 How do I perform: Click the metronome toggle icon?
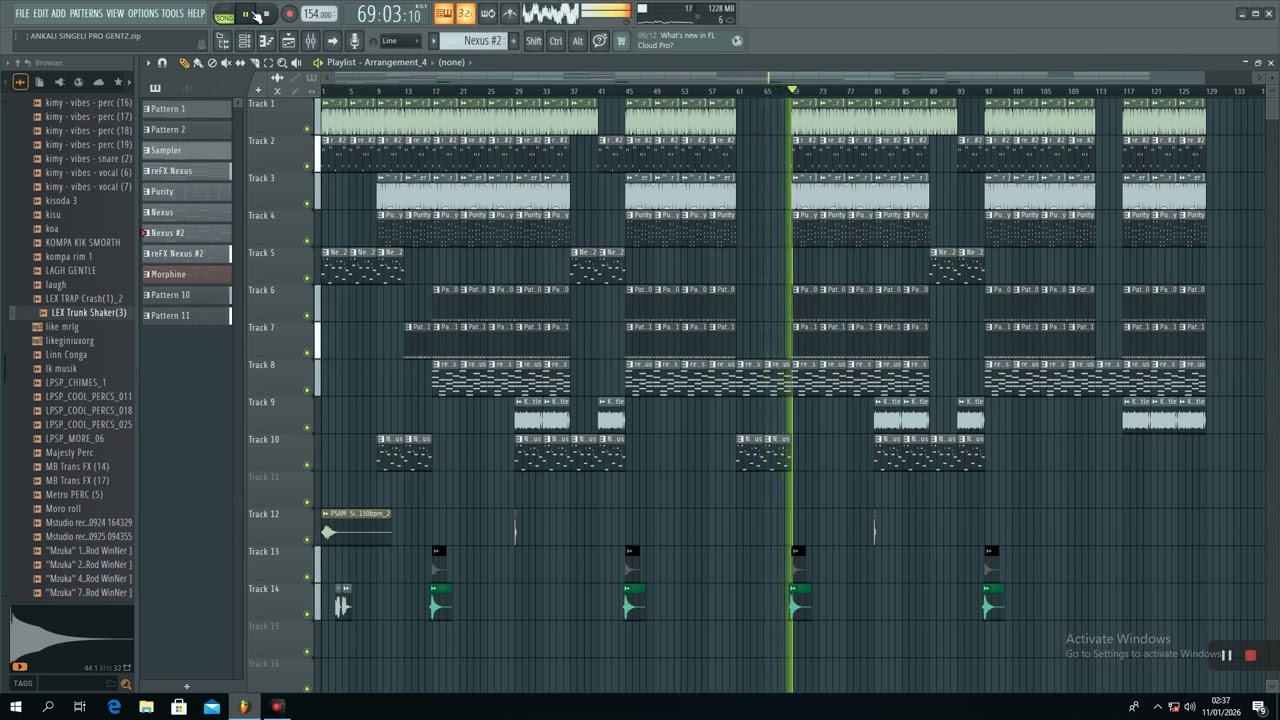tap(510, 14)
